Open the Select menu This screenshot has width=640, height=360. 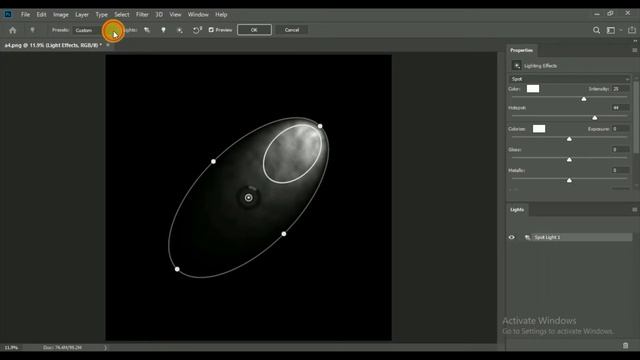121,14
